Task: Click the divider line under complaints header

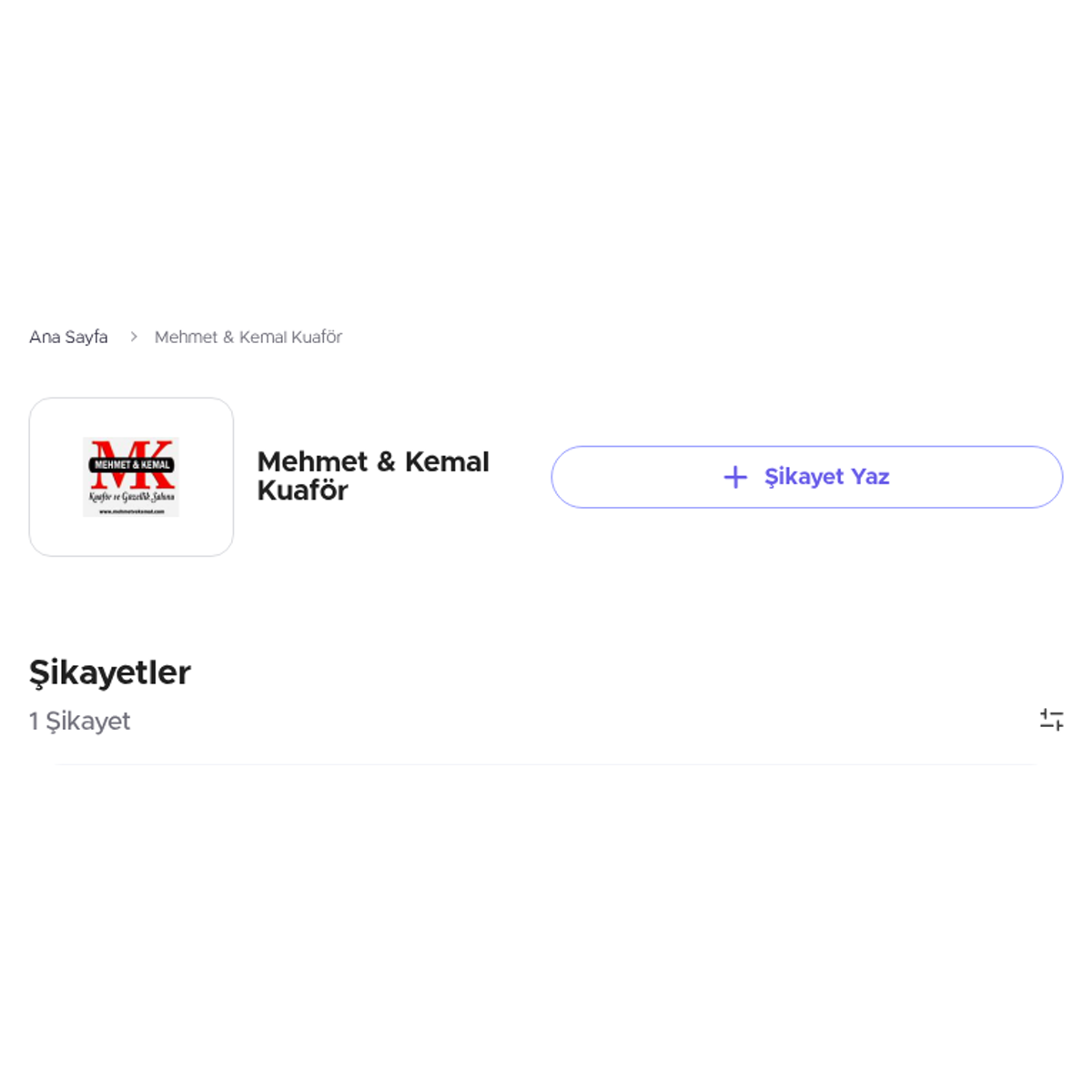Action: [546, 764]
